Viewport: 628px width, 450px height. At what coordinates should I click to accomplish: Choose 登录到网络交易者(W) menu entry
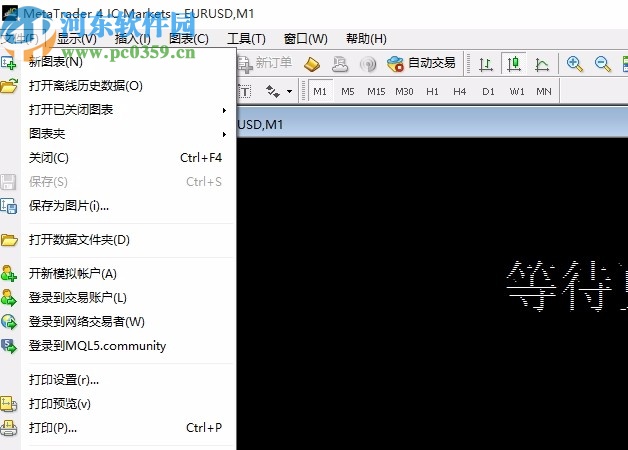118,322
